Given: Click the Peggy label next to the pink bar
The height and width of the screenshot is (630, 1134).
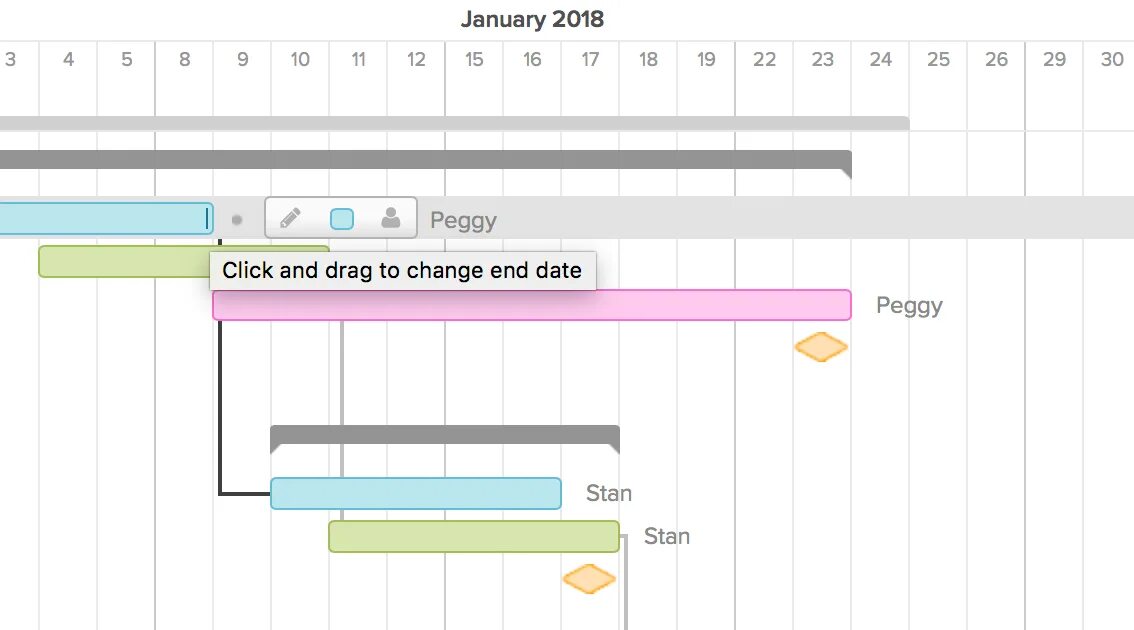Looking at the screenshot, I should 909,305.
